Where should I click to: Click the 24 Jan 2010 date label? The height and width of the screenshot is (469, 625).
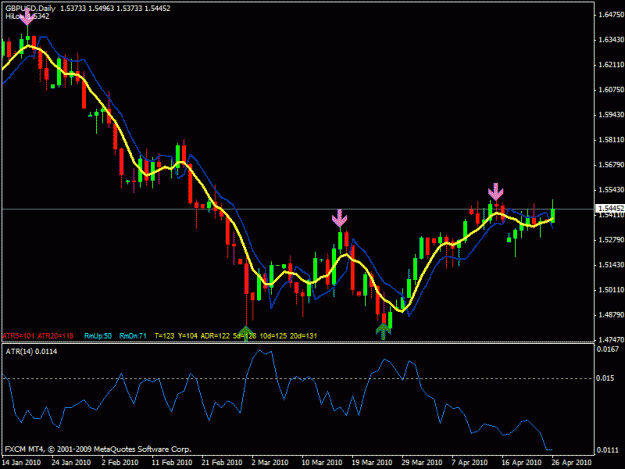coord(71,463)
